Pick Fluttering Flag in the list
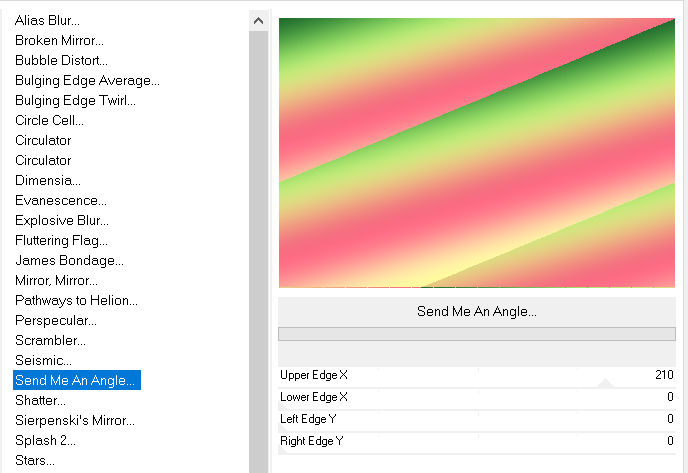688x473 pixels. coord(61,240)
